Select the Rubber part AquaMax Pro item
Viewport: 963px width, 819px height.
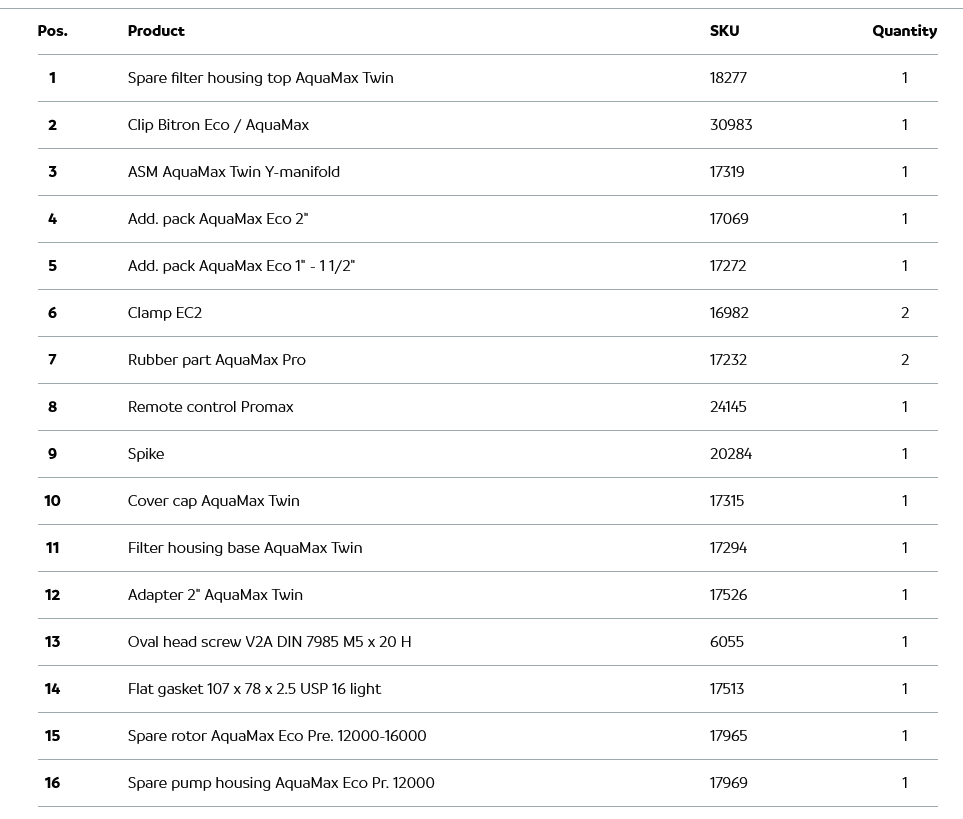[x=216, y=360]
